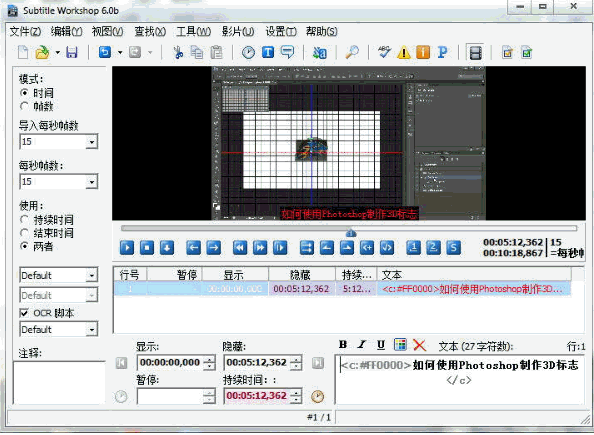Expand the 每秒帧数 dropdown
594x435 pixels.
click(91, 182)
